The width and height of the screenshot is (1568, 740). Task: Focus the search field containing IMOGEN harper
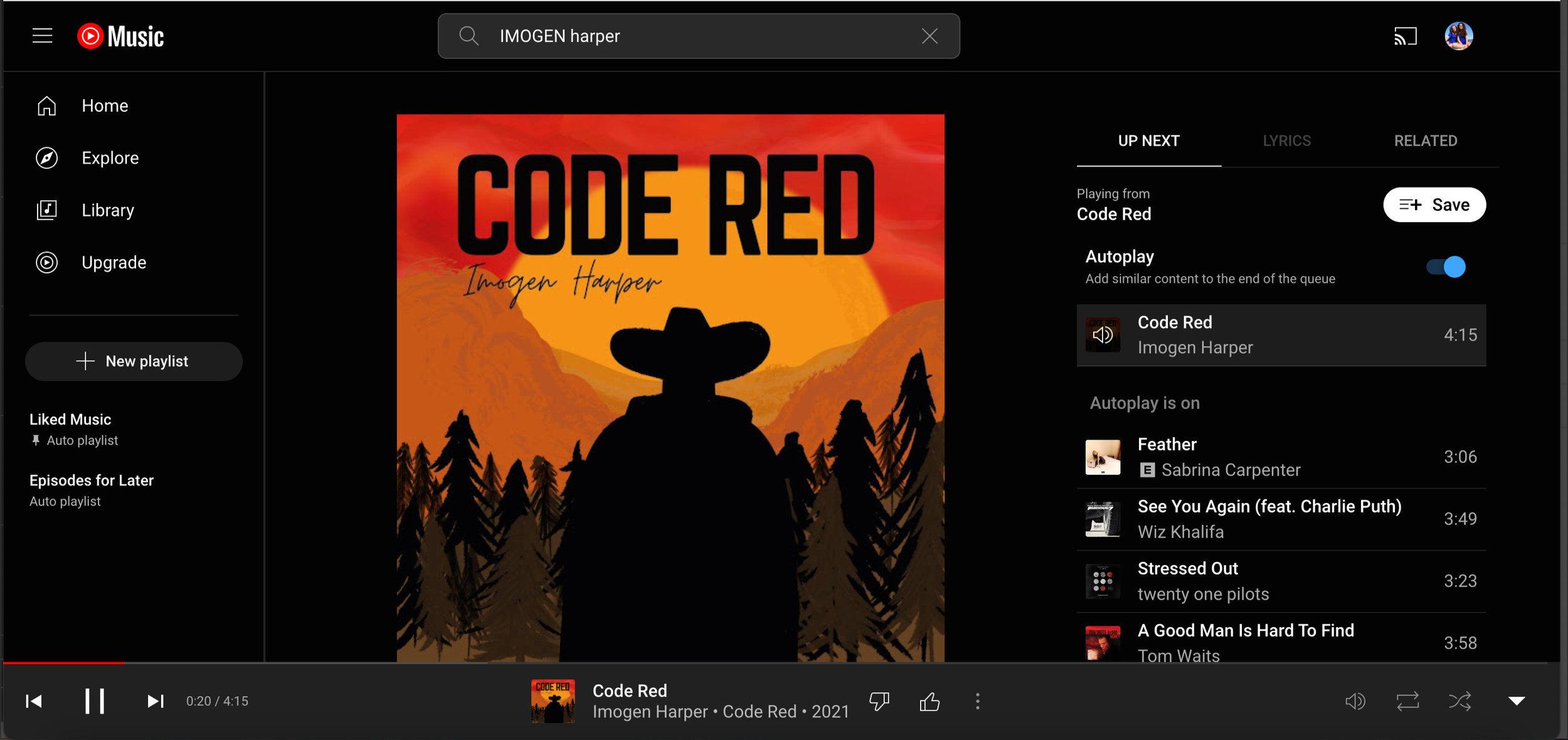698,36
